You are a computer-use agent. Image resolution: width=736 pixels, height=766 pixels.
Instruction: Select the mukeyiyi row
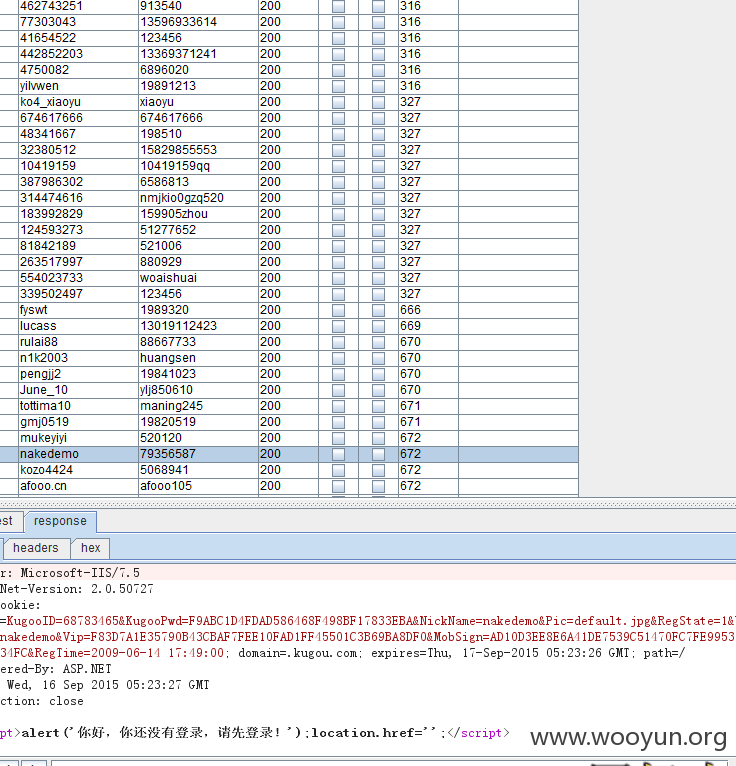pos(289,438)
